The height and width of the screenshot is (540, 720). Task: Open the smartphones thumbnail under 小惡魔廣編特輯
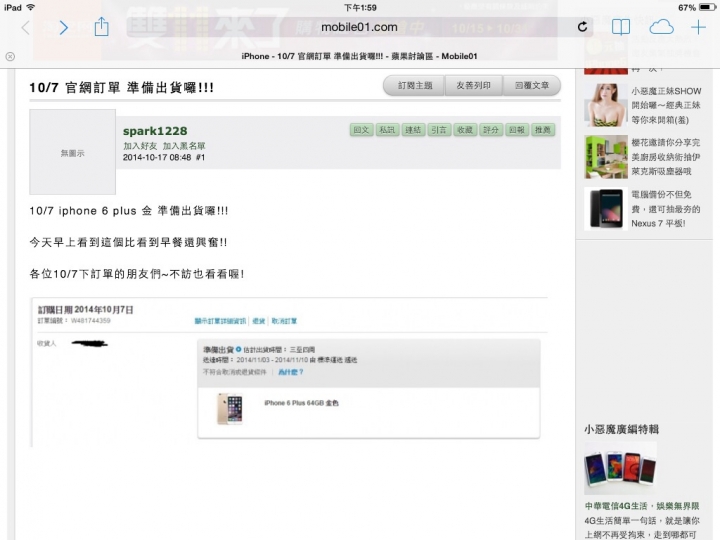click(x=620, y=468)
